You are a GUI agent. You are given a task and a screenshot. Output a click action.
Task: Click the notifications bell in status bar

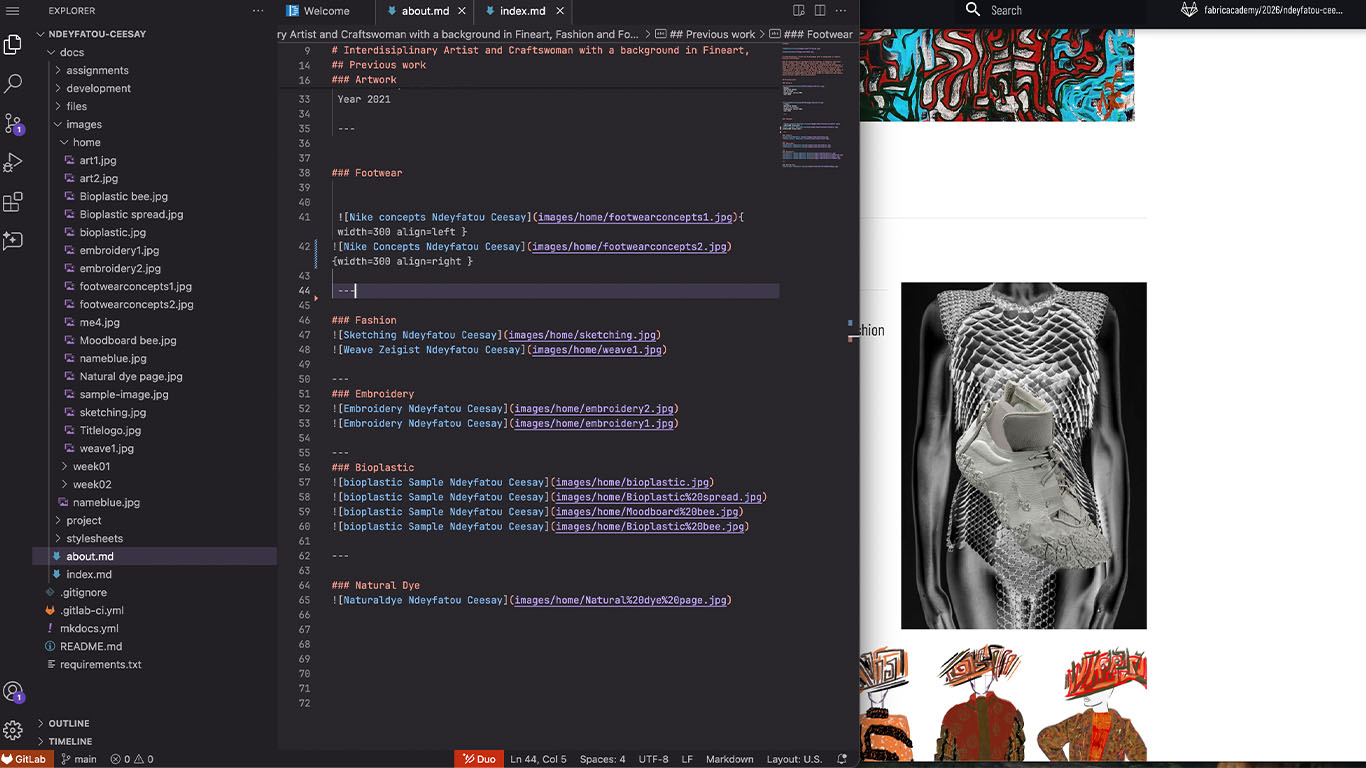click(x=842, y=759)
